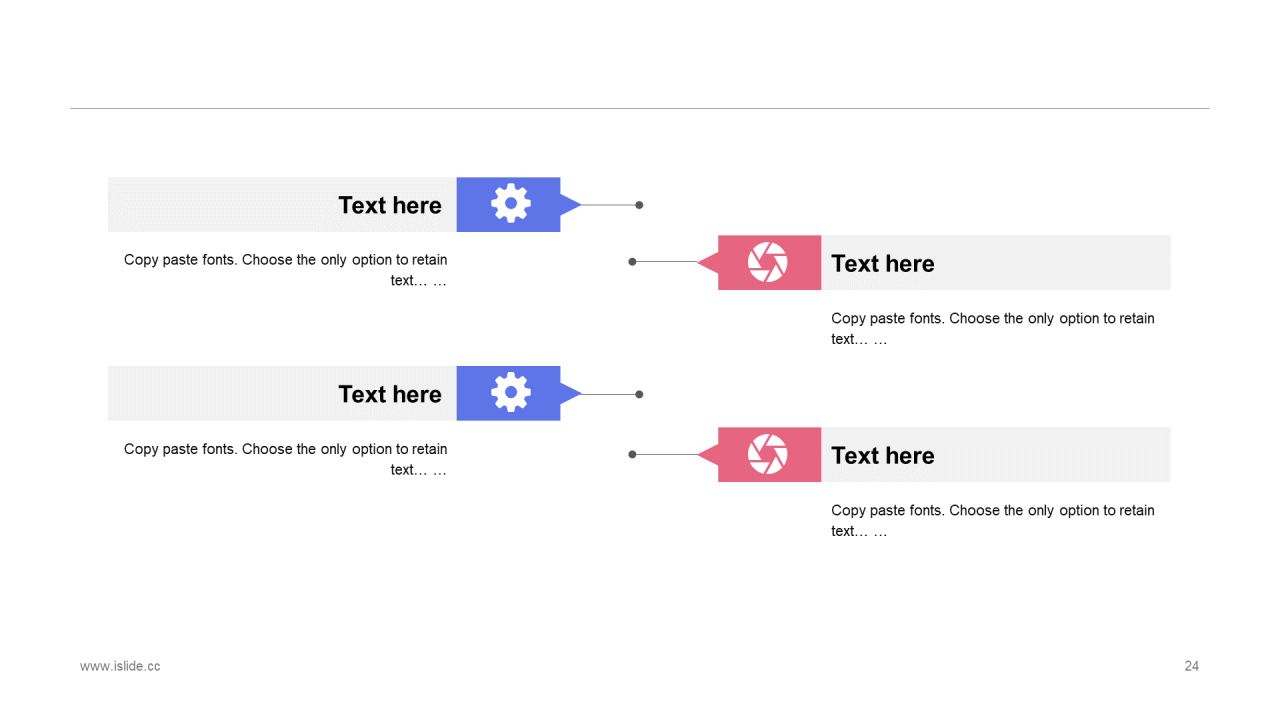Click the top-left 'Copy paste fonts' paragraph

(286, 270)
